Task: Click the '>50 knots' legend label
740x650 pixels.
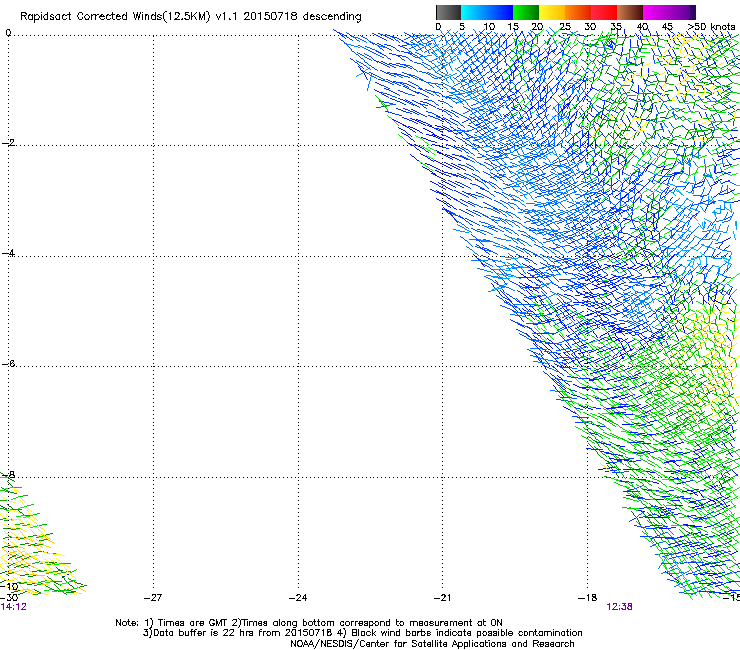Action: [x=711, y=27]
